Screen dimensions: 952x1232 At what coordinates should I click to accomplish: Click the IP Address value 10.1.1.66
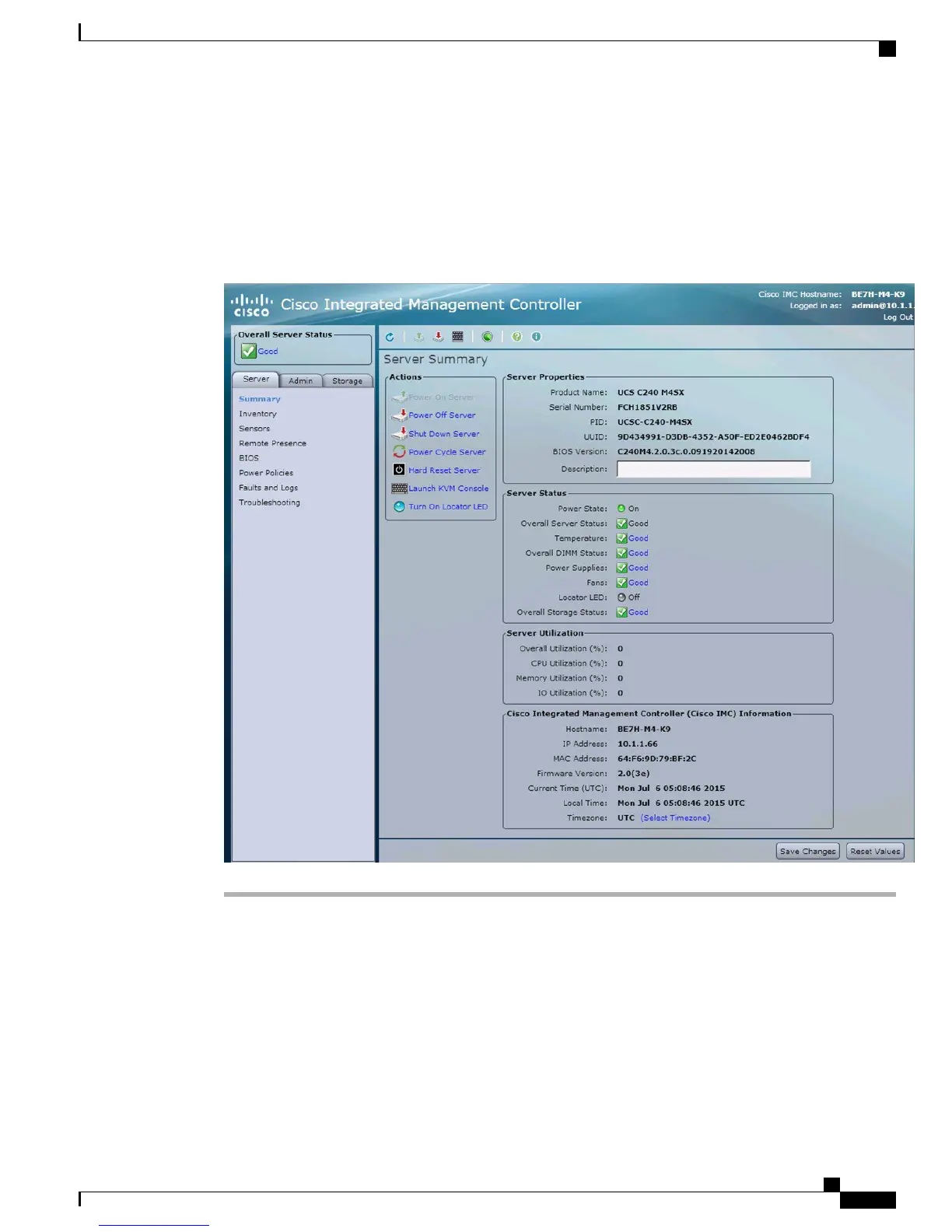pyautogui.click(x=638, y=744)
